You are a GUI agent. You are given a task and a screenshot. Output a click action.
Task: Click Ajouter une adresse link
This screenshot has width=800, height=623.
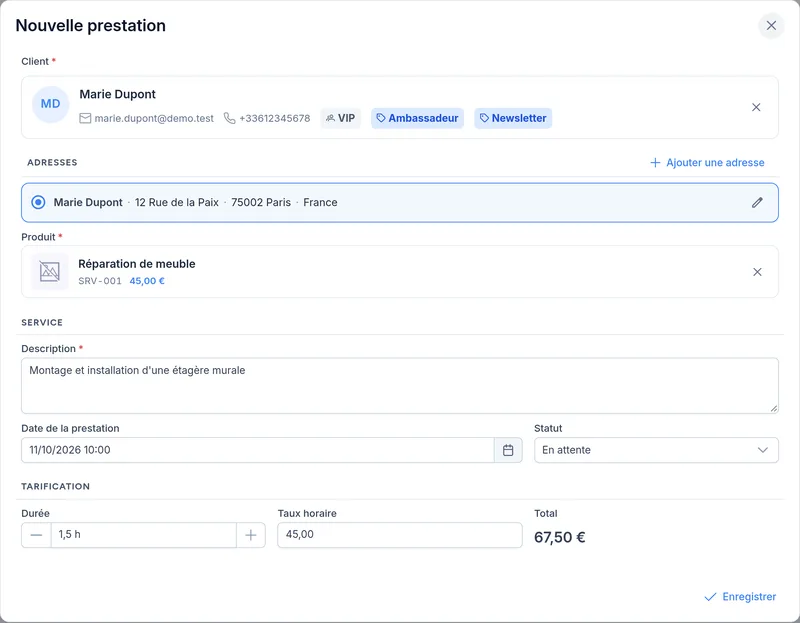(x=707, y=163)
